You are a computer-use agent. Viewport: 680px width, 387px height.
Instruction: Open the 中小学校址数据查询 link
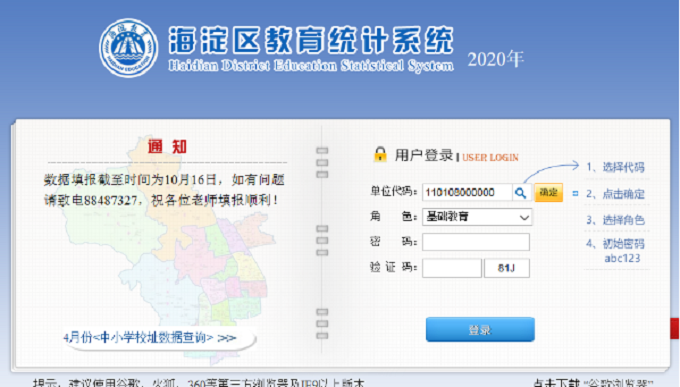pyautogui.click(x=150, y=338)
